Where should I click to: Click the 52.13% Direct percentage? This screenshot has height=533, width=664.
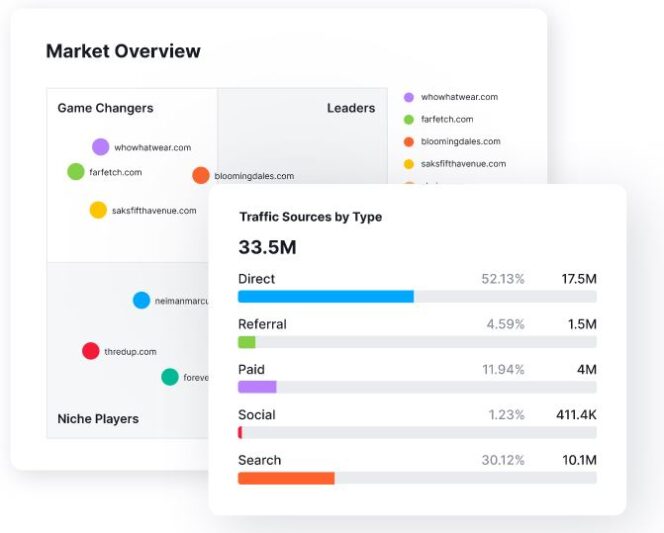coord(503,279)
